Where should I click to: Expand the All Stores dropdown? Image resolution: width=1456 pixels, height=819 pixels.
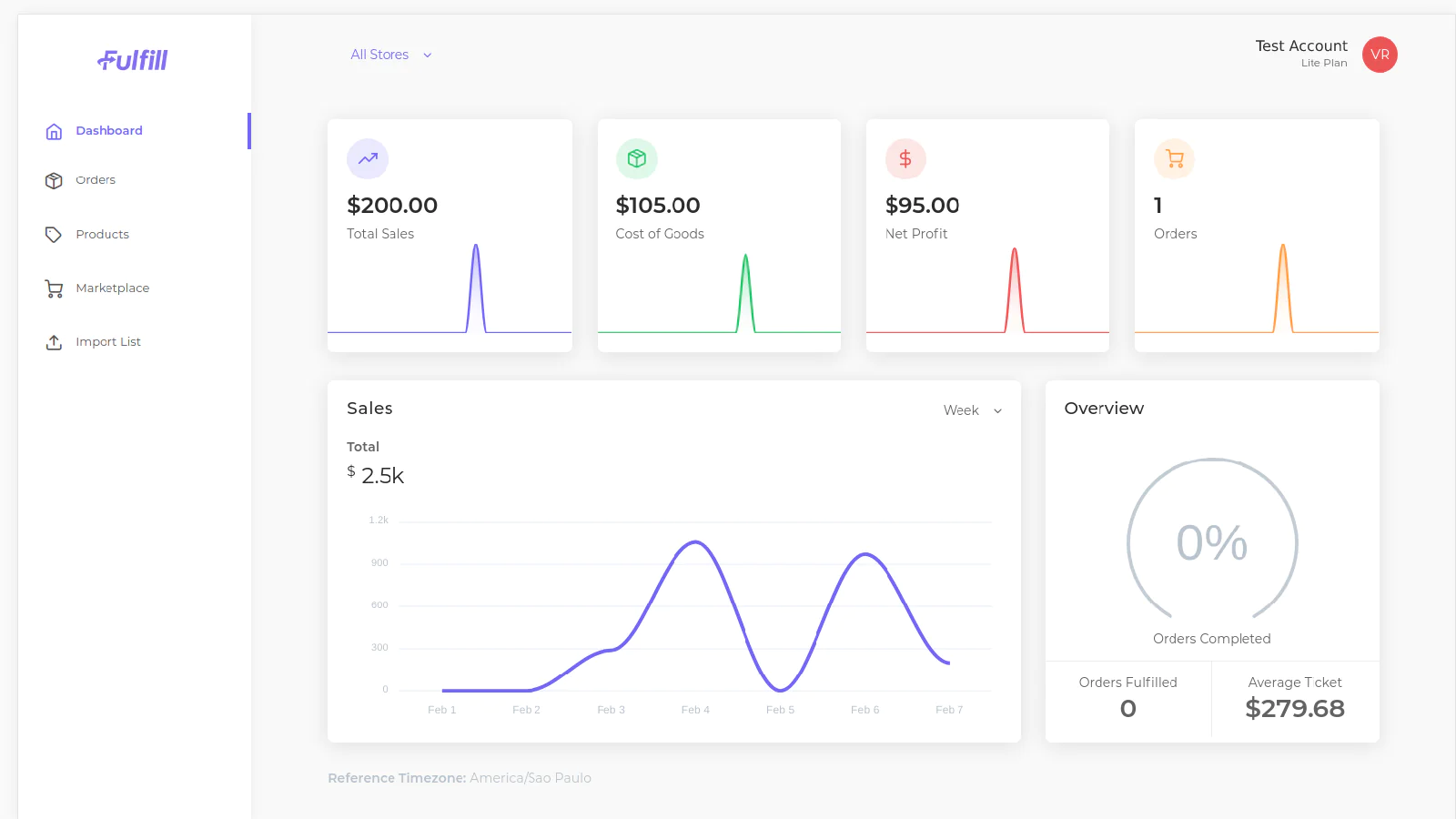click(x=380, y=55)
